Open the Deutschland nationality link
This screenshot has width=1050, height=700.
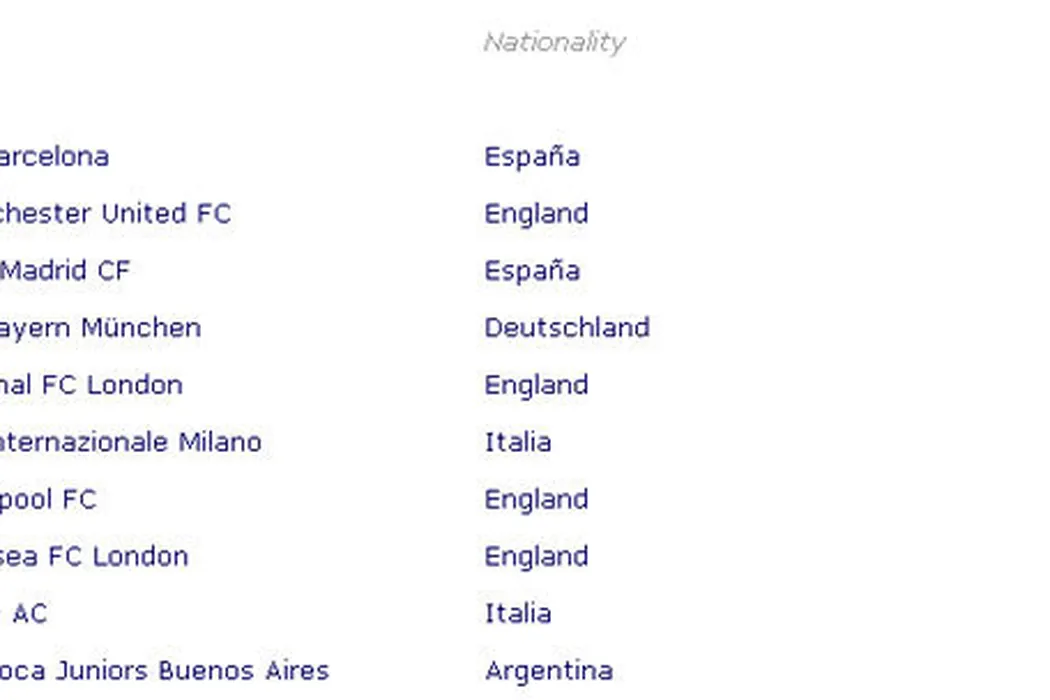567,328
